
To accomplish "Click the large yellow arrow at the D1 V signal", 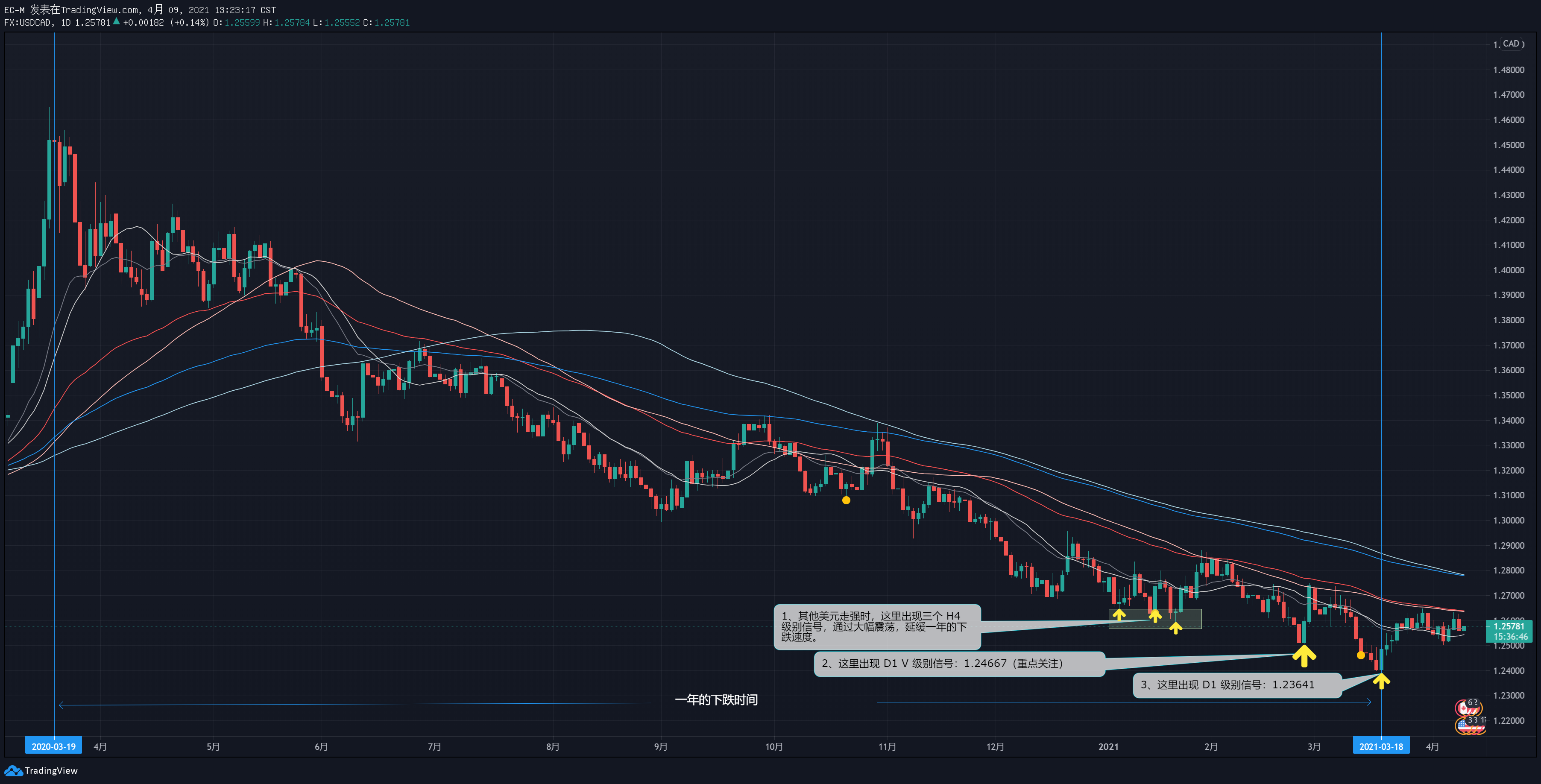I will (x=1304, y=655).
